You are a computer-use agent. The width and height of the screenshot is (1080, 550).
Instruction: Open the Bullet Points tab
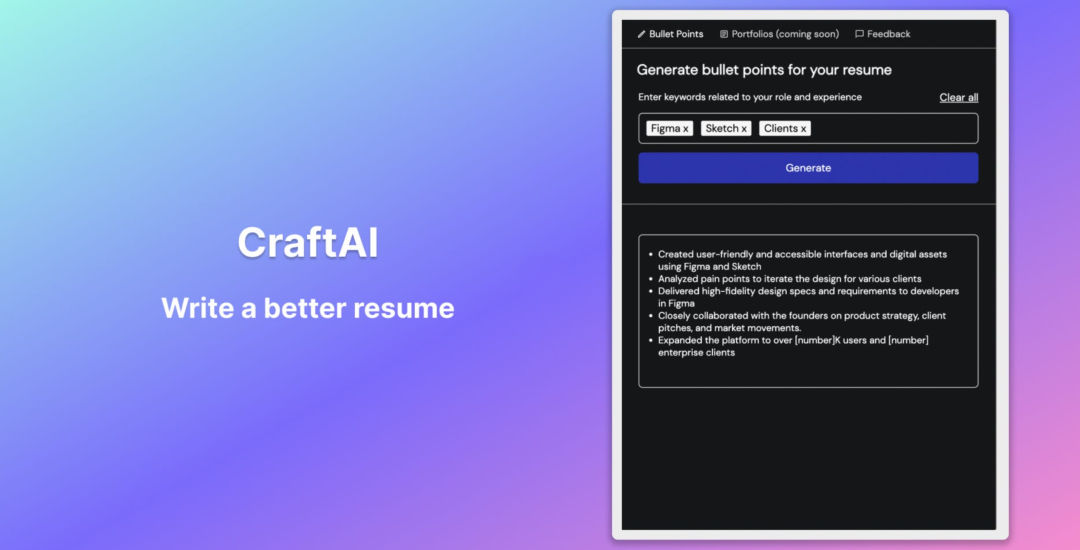click(x=670, y=34)
